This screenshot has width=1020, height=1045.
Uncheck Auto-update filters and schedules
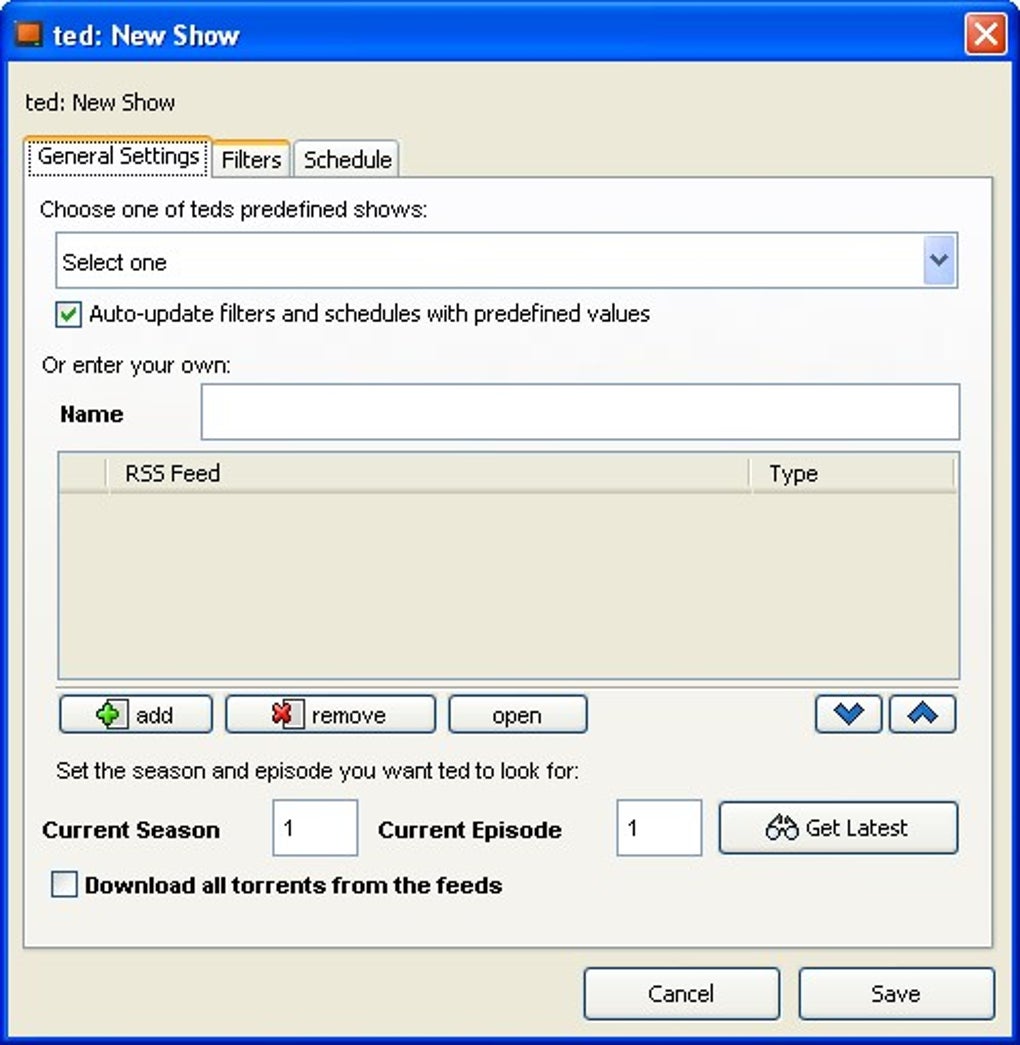pos(69,315)
